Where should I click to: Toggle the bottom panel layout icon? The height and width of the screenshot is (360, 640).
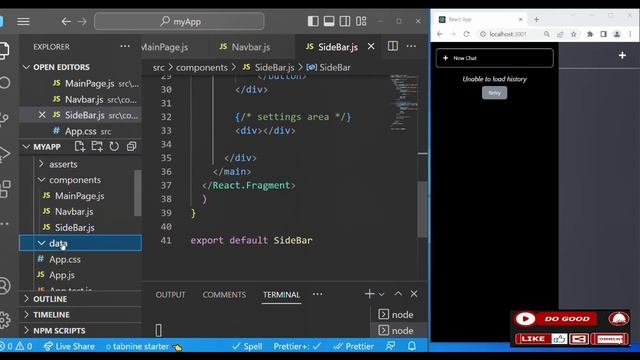click(x=329, y=21)
